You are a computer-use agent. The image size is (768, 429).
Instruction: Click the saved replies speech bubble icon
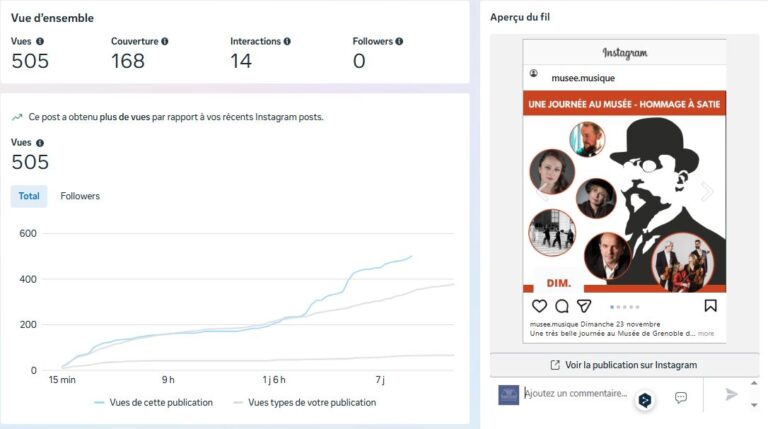(x=681, y=397)
